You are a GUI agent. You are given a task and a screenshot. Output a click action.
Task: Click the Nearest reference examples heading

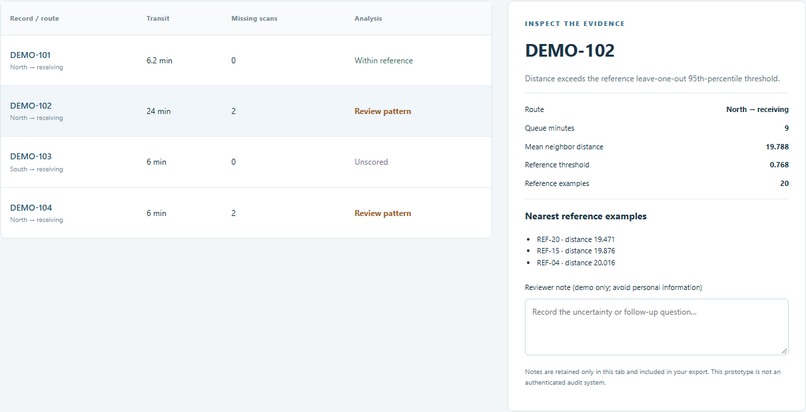tap(585, 216)
